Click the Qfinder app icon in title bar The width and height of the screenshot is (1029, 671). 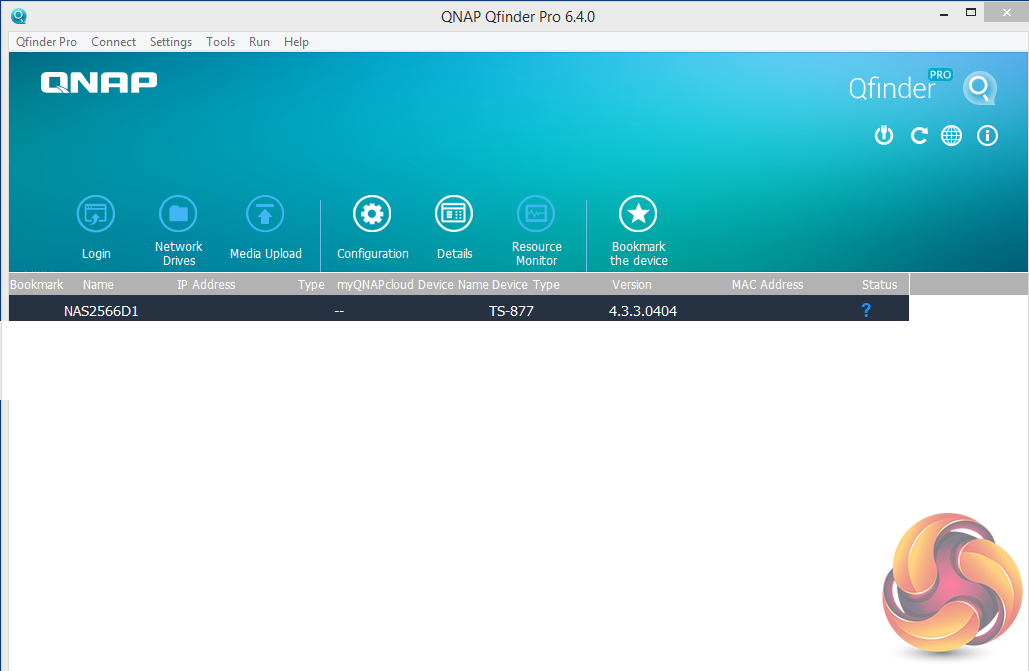coord(18,16)
